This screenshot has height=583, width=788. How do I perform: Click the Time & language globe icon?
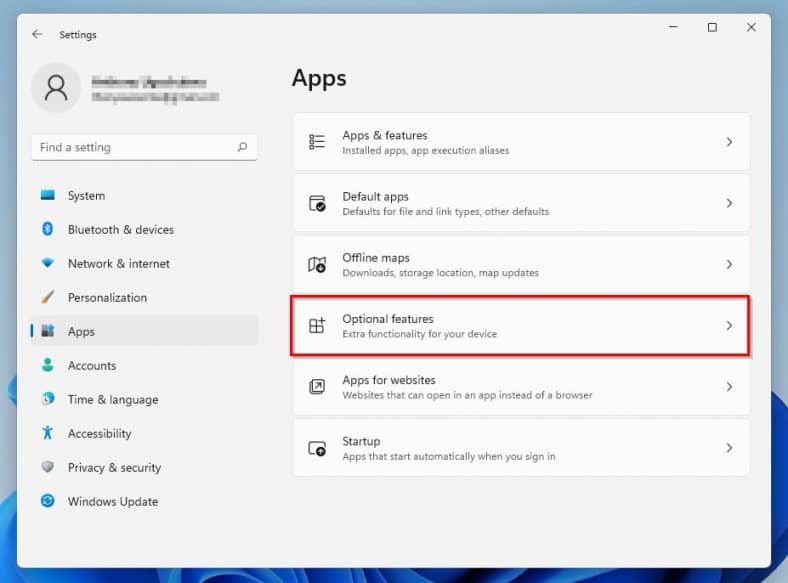(47, 400)
